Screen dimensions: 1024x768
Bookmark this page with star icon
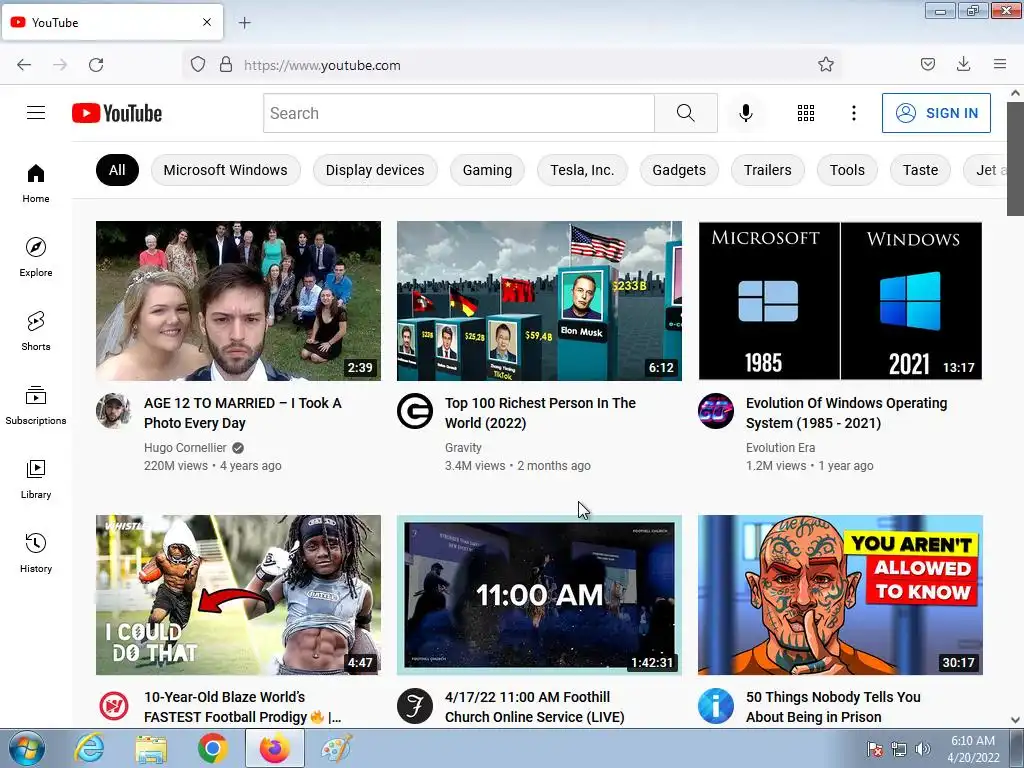click(825, 65)
